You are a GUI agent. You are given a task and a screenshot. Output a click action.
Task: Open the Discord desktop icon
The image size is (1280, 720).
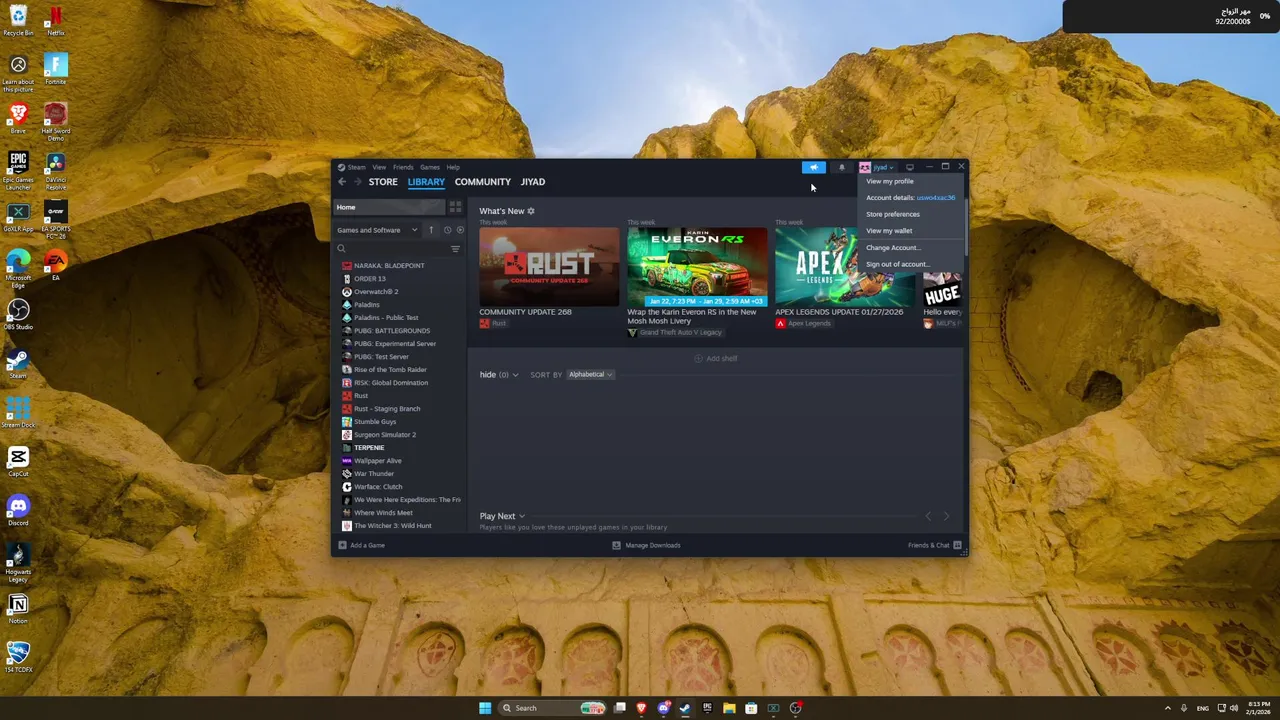[18, 511]
